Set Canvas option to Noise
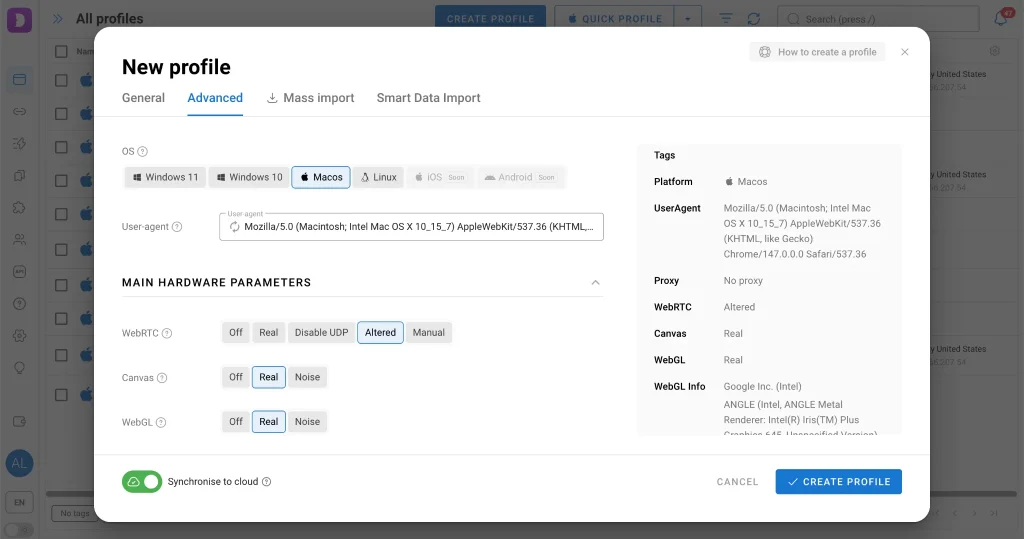1024x539 pixels. click(x=307, y=377)
